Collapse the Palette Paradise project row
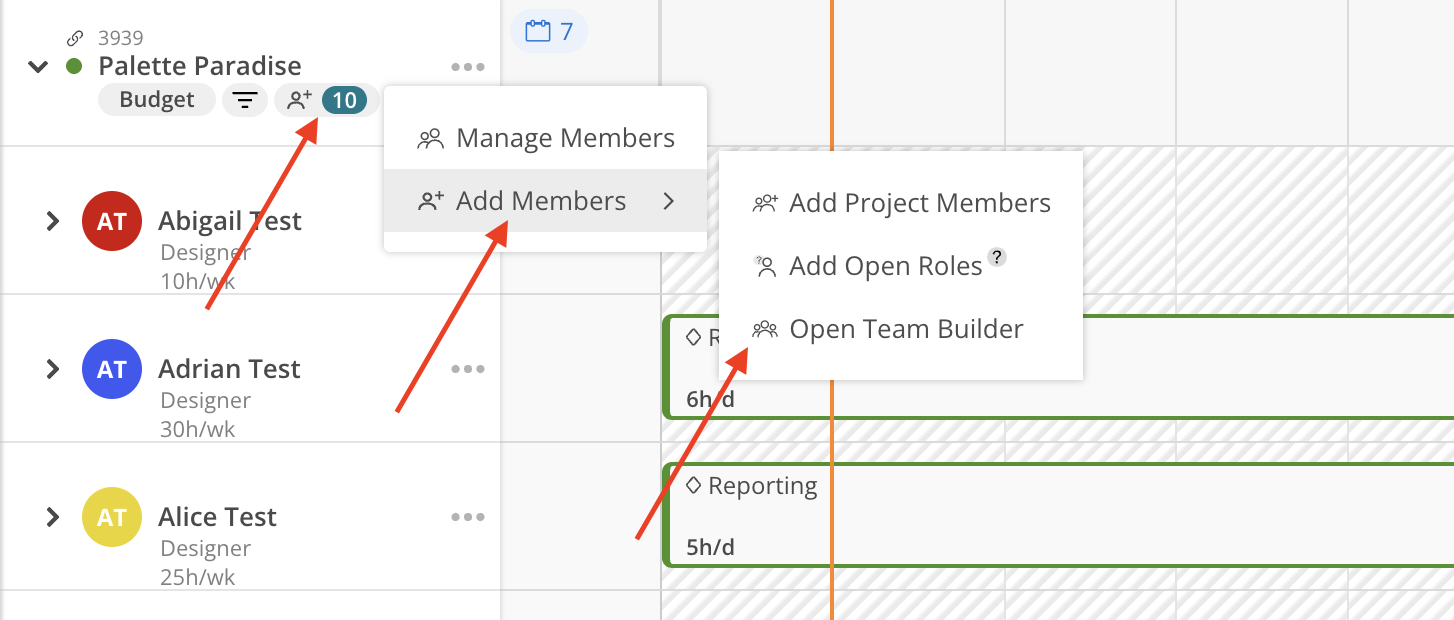1454x620 pixels. (x=38, y=67)
